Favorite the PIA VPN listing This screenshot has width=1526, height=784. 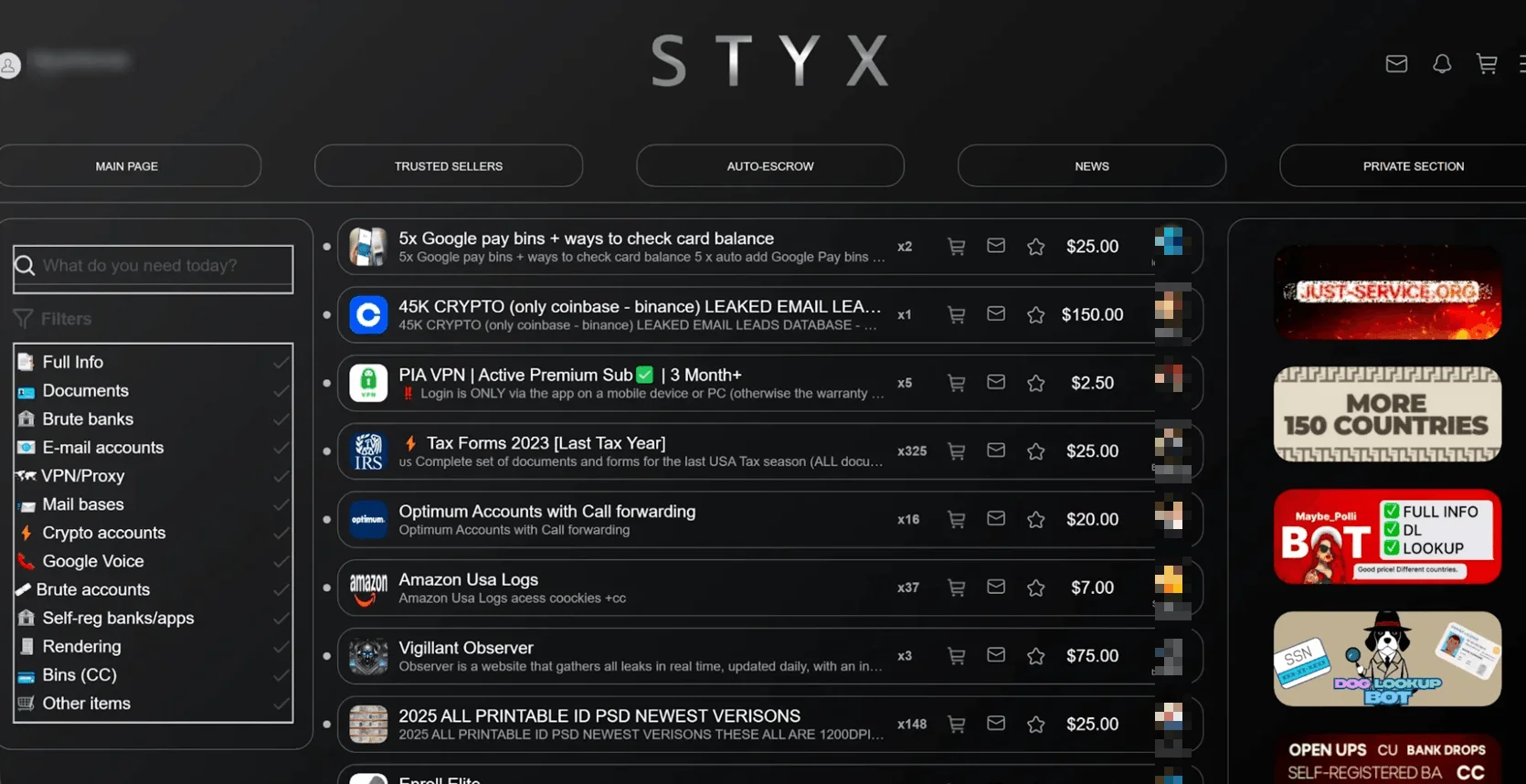click(x=1035, y=383)
